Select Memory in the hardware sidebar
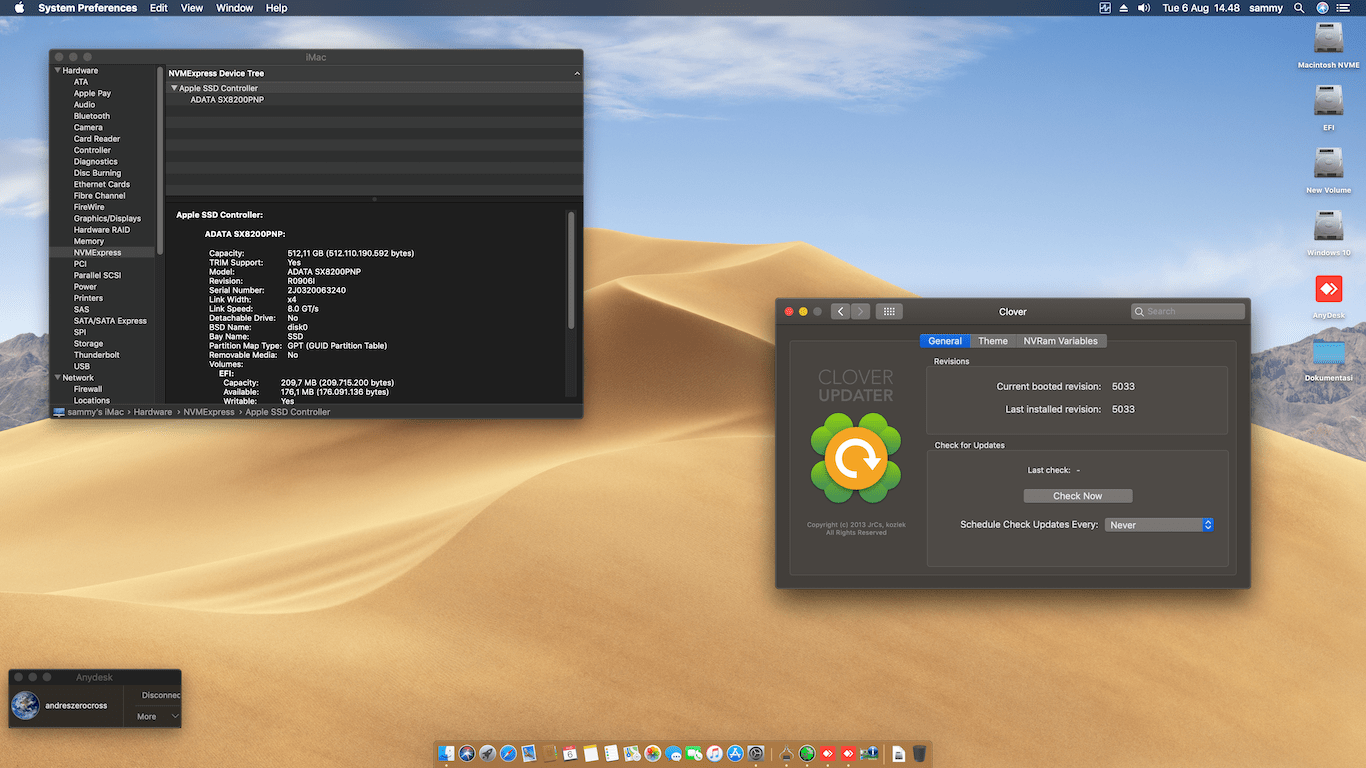Screen dimensions: 1366x768 pyautogui.click(x=89, y=241)
